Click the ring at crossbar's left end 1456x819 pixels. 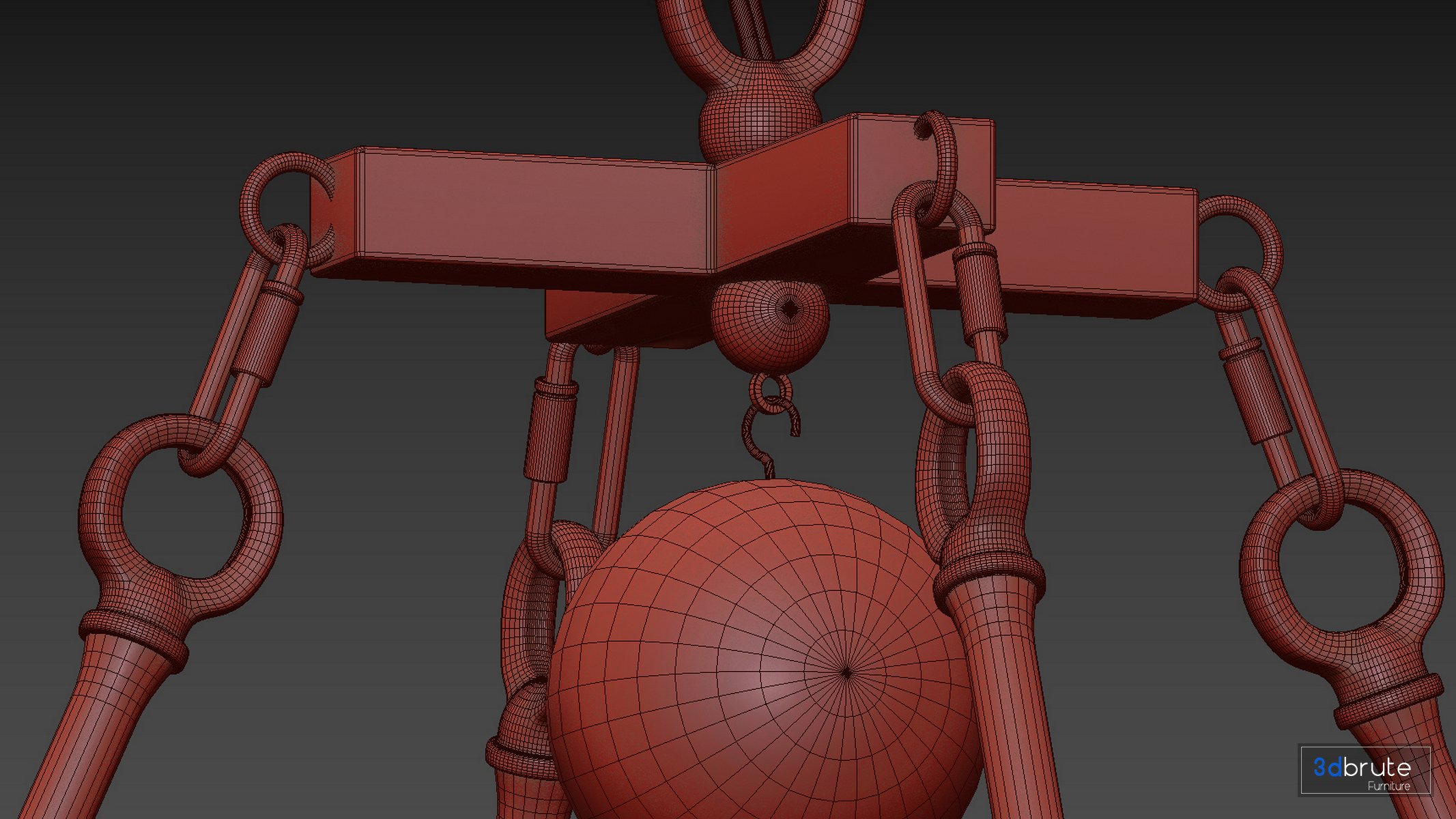click(249, 198)
